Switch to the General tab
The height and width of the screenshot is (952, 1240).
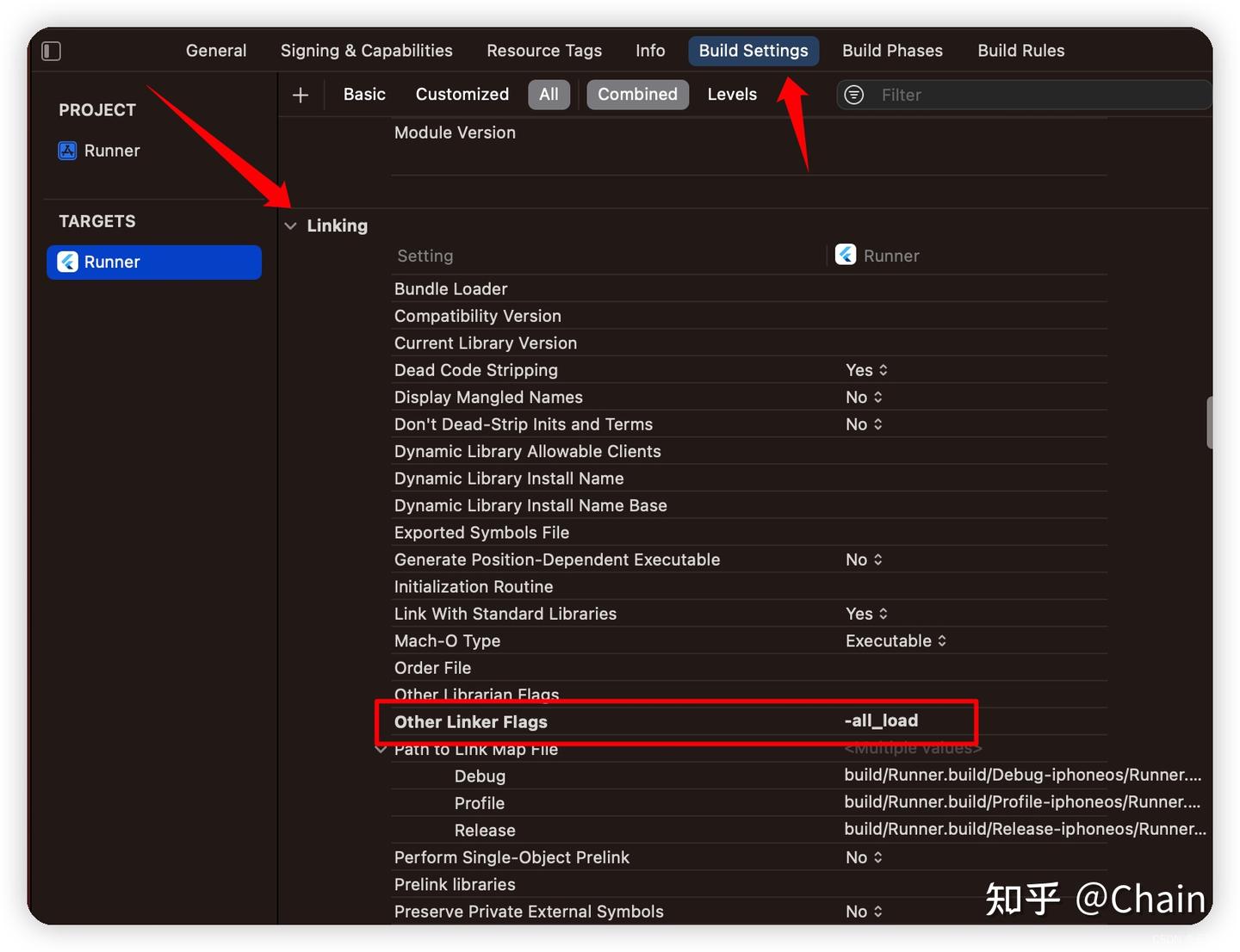(216, 51)
